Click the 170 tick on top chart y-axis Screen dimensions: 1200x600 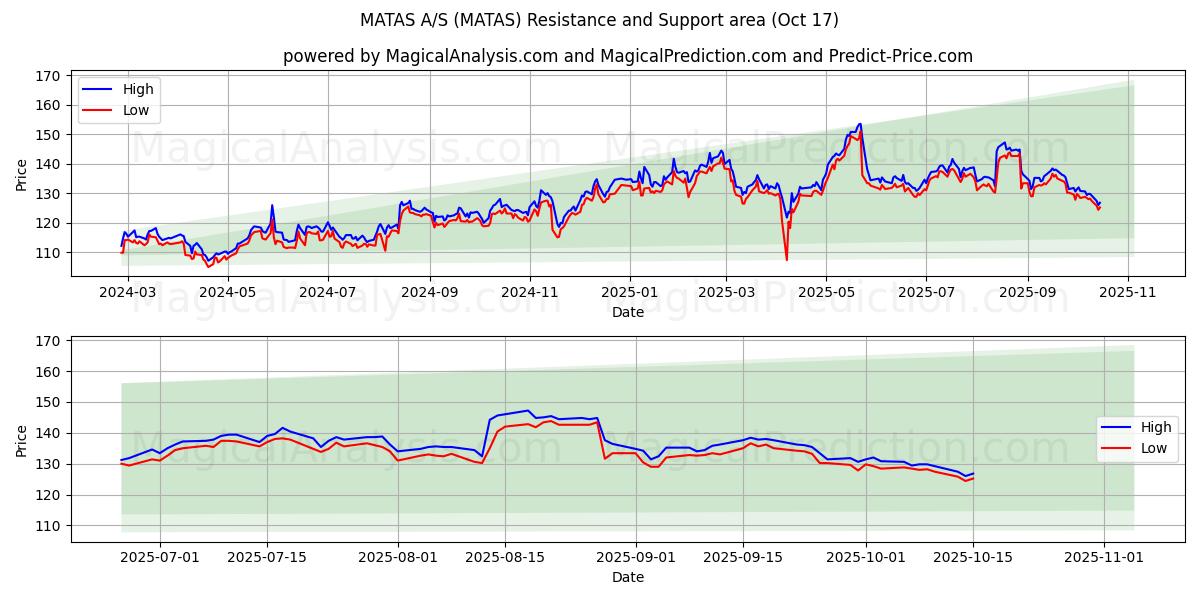(x=46, y=76)
